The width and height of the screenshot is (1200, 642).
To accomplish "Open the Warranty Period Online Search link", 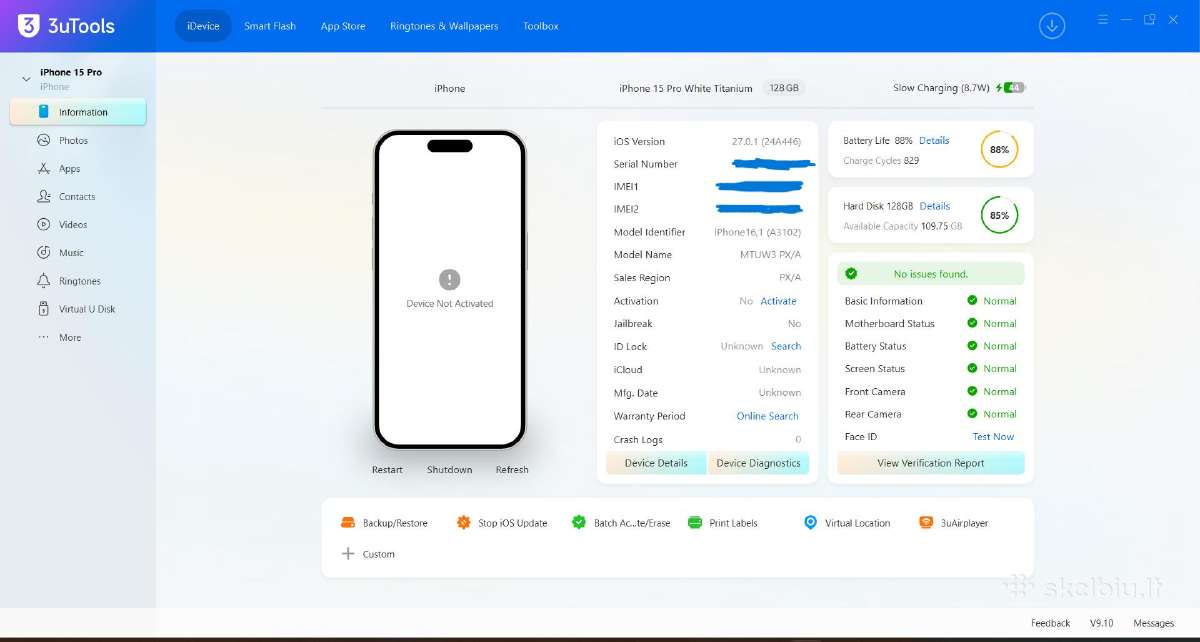I will [x=768, y=416].
